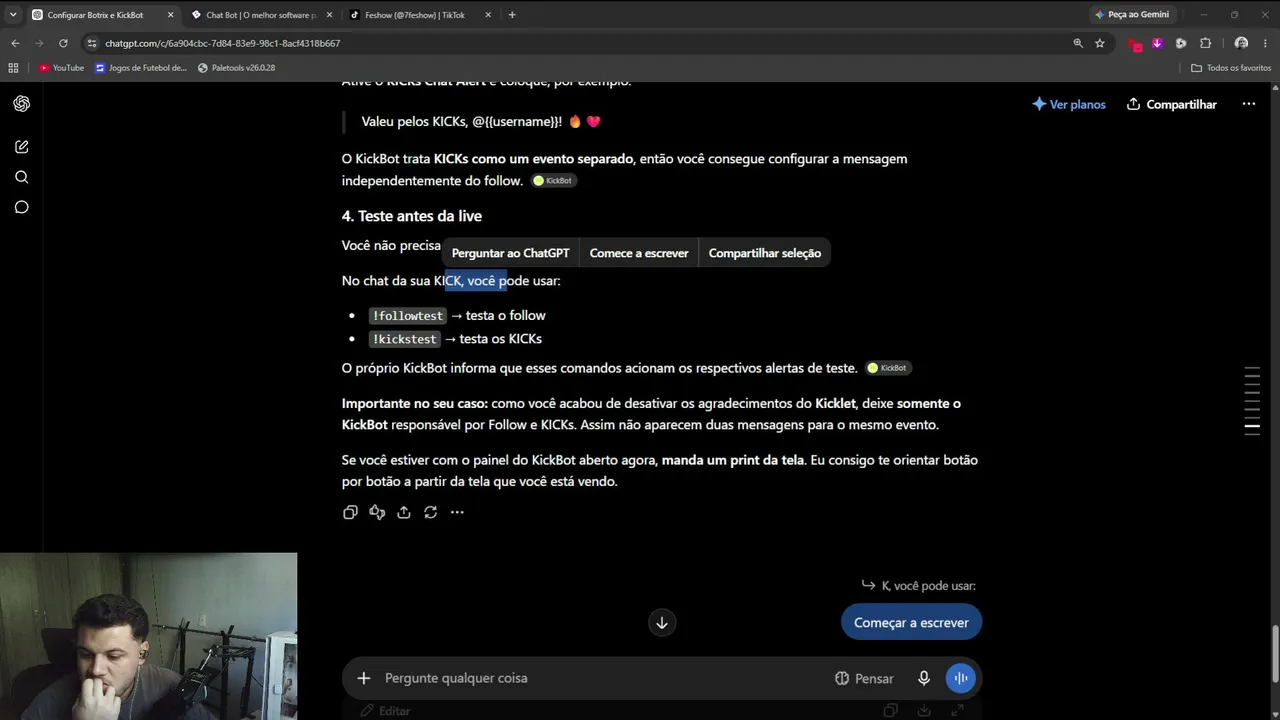Open KickBot source chip after 'alertas de teste'
Image resolution: width=1280 pixels, height=720 pixels.
point(888,368)
